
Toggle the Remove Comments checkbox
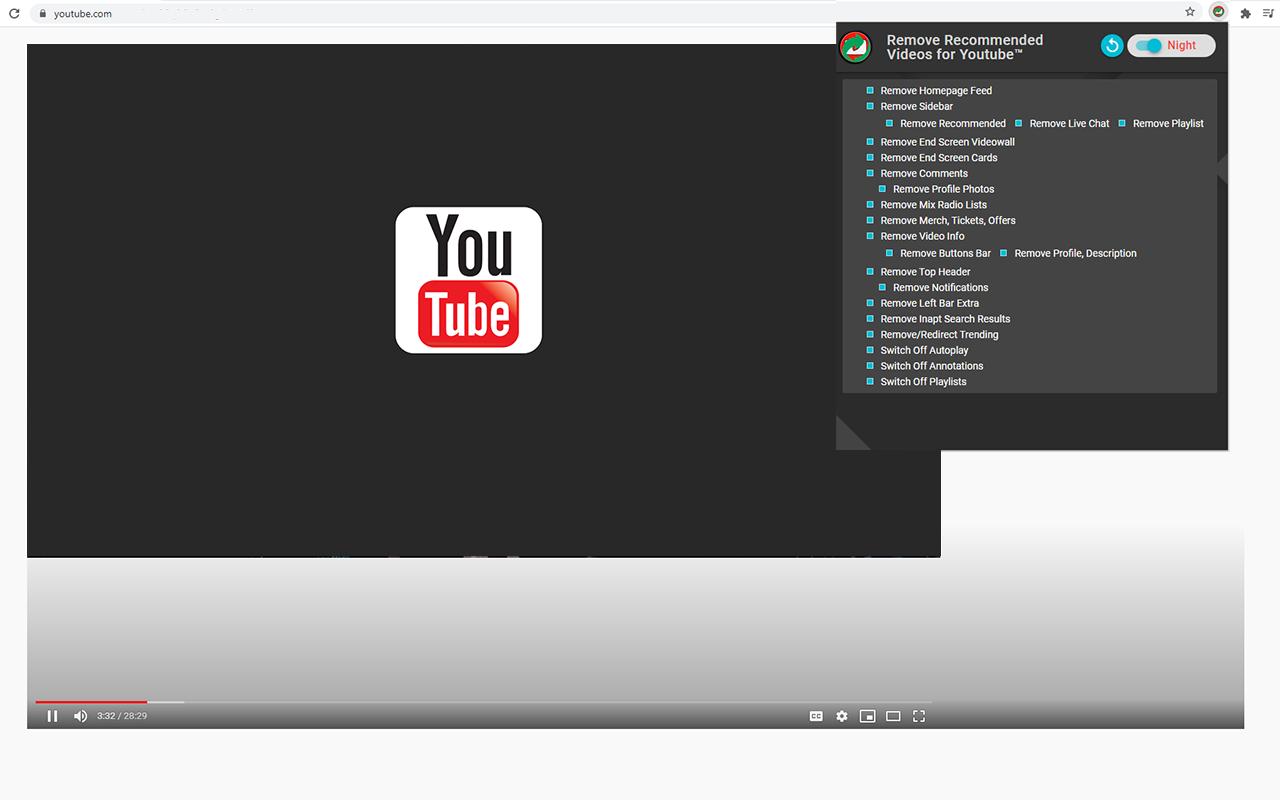click(870, 173)
